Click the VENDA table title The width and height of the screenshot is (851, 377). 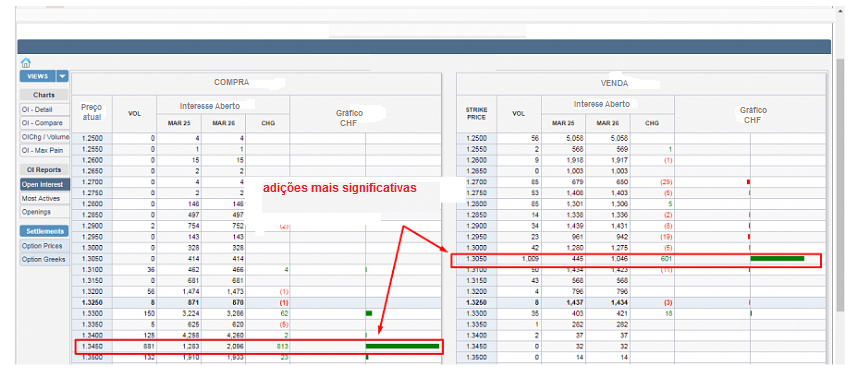615,84
